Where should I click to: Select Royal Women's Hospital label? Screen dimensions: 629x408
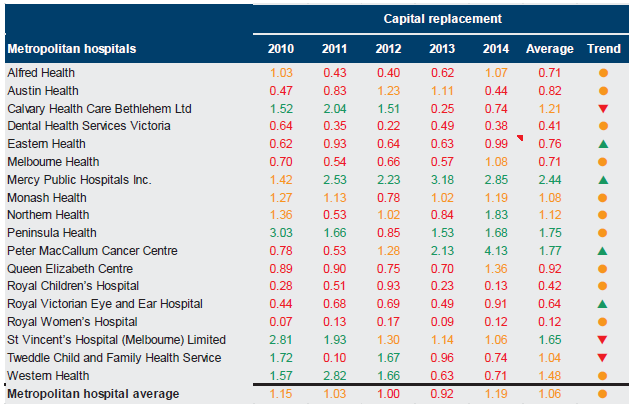click(x=72, y=322)
